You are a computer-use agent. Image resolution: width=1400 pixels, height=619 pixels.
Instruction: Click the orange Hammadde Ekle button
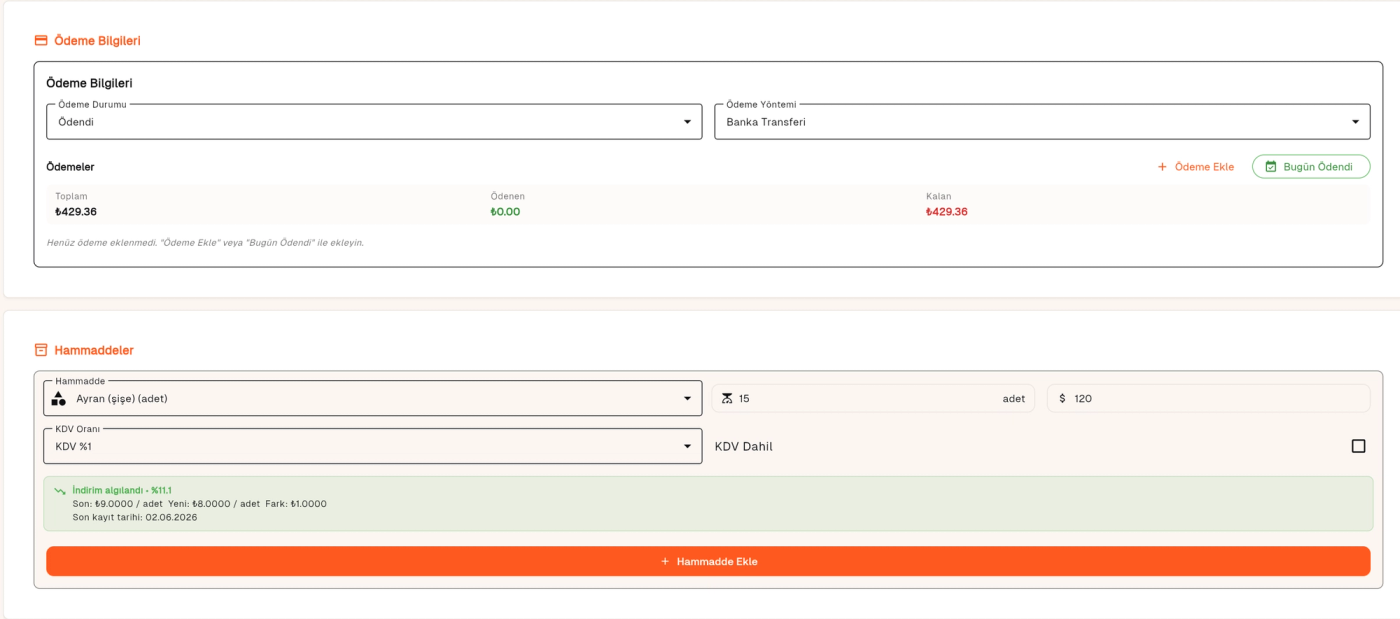708,561
